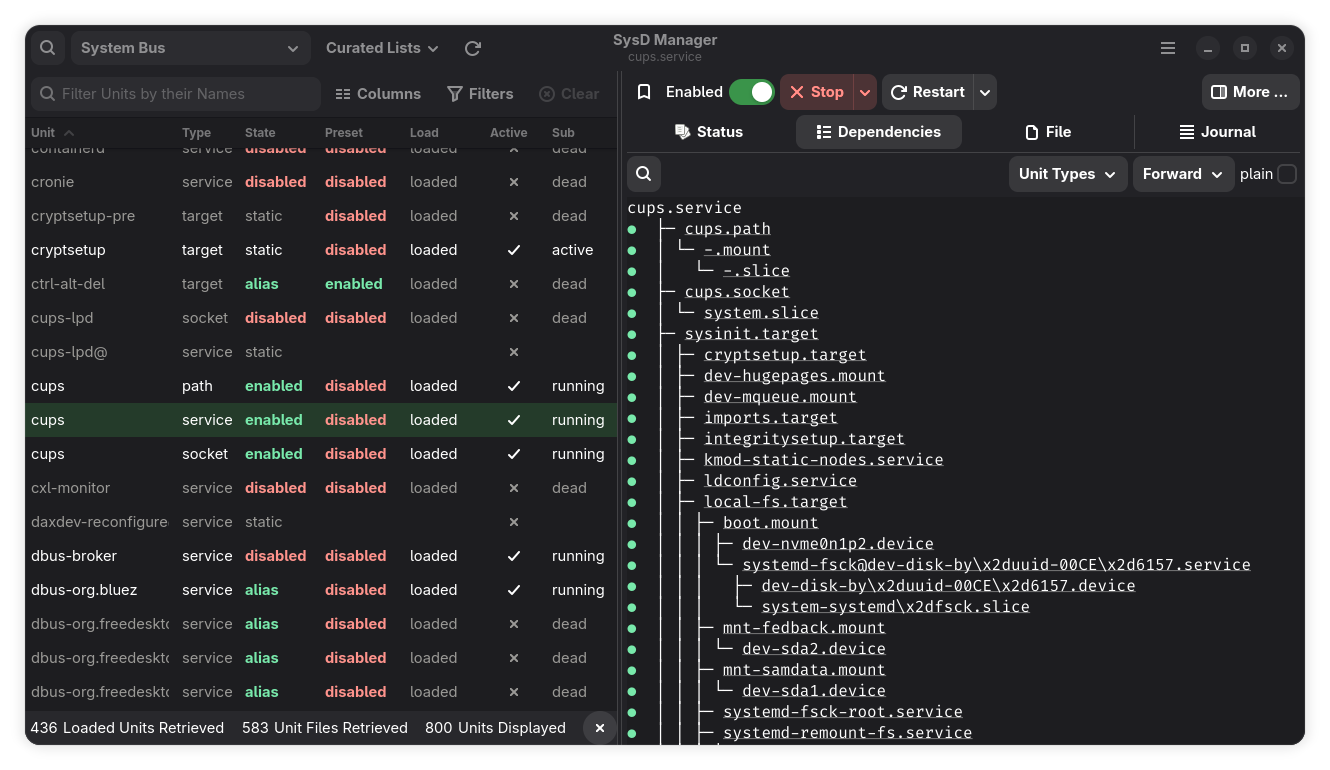Check the plain checkbox

tap(1287, 174)
